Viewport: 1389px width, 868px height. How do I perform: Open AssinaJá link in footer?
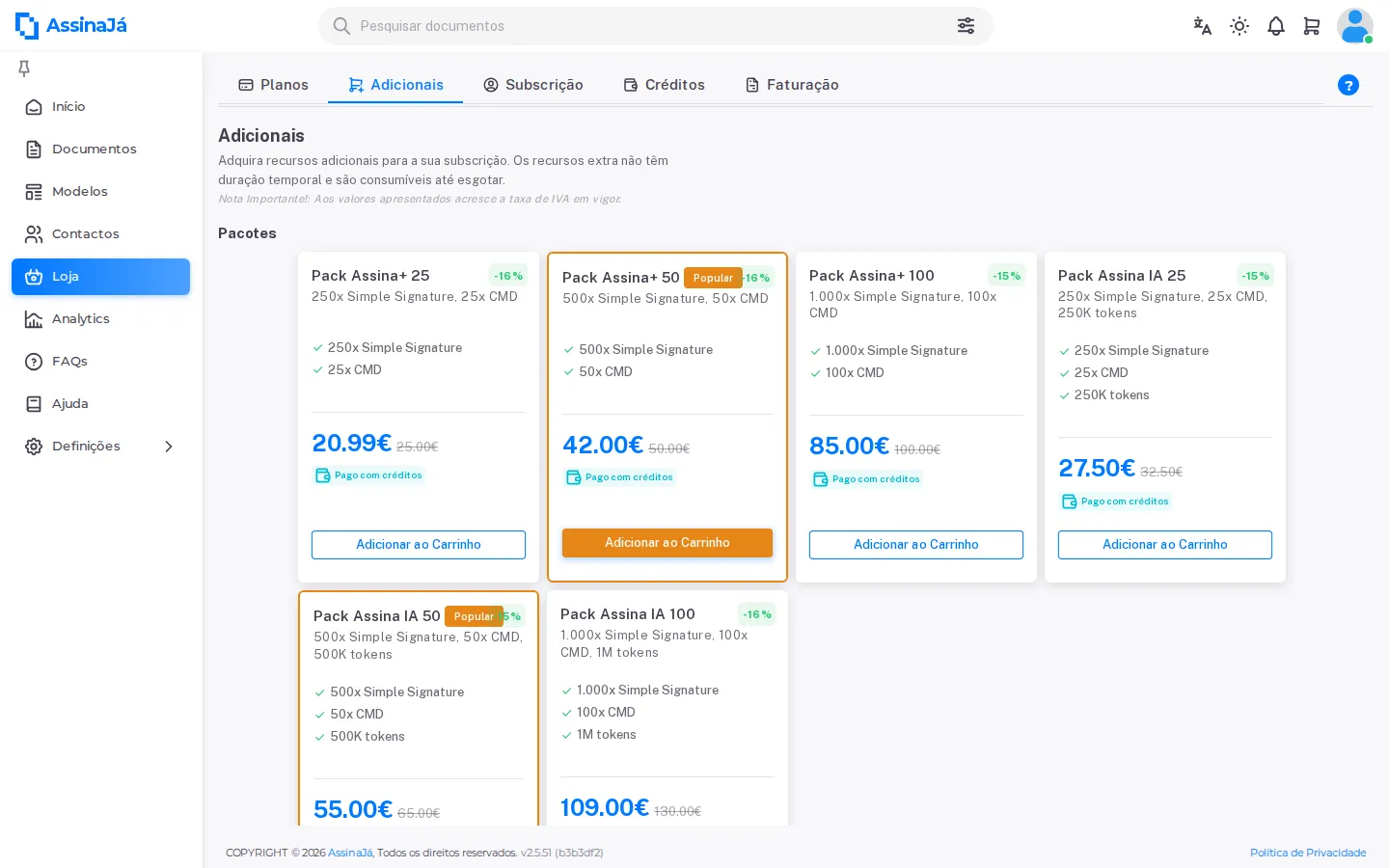350,853
